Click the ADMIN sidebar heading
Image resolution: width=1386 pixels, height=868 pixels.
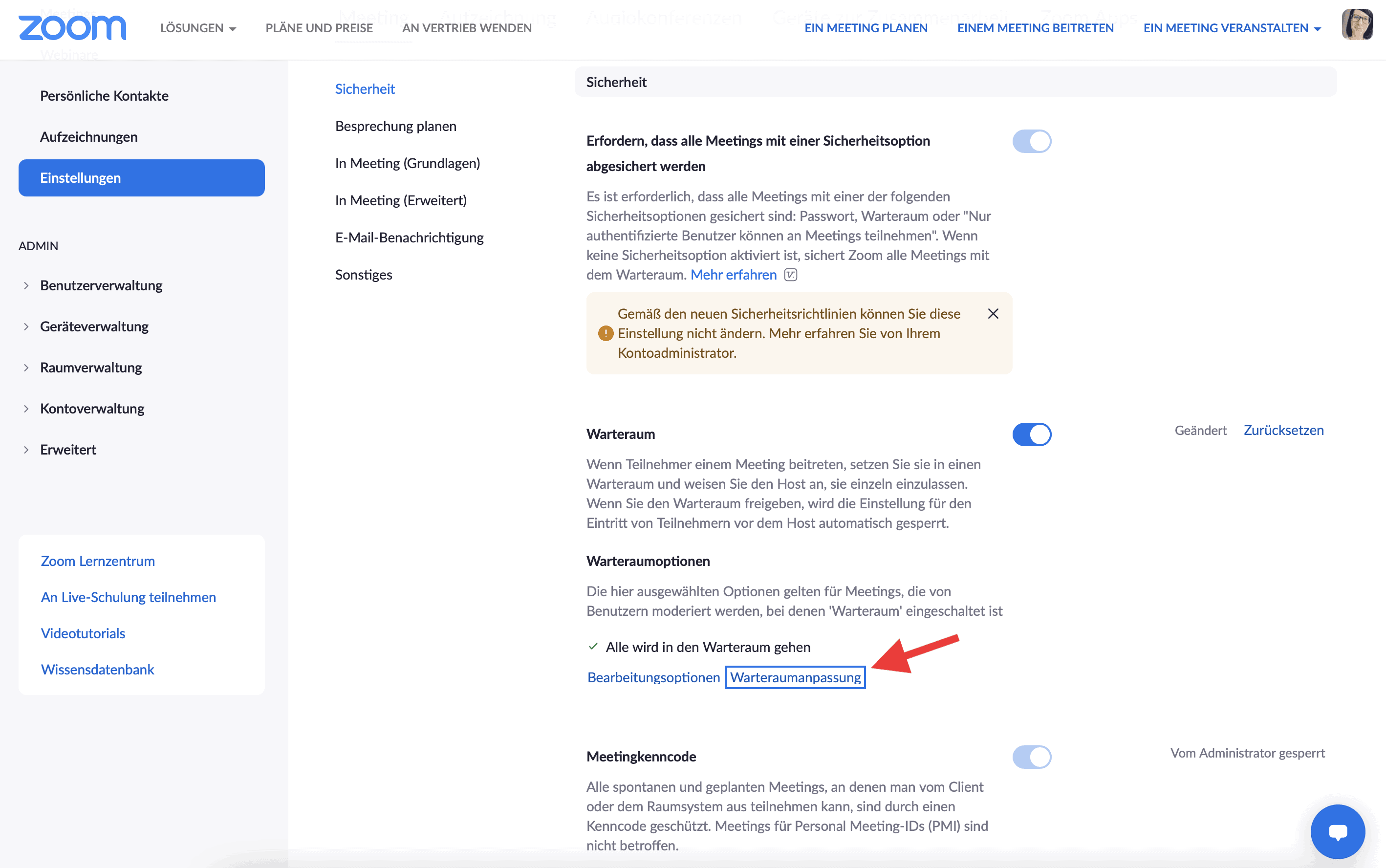pyautogui.click(x=39, y=246)
